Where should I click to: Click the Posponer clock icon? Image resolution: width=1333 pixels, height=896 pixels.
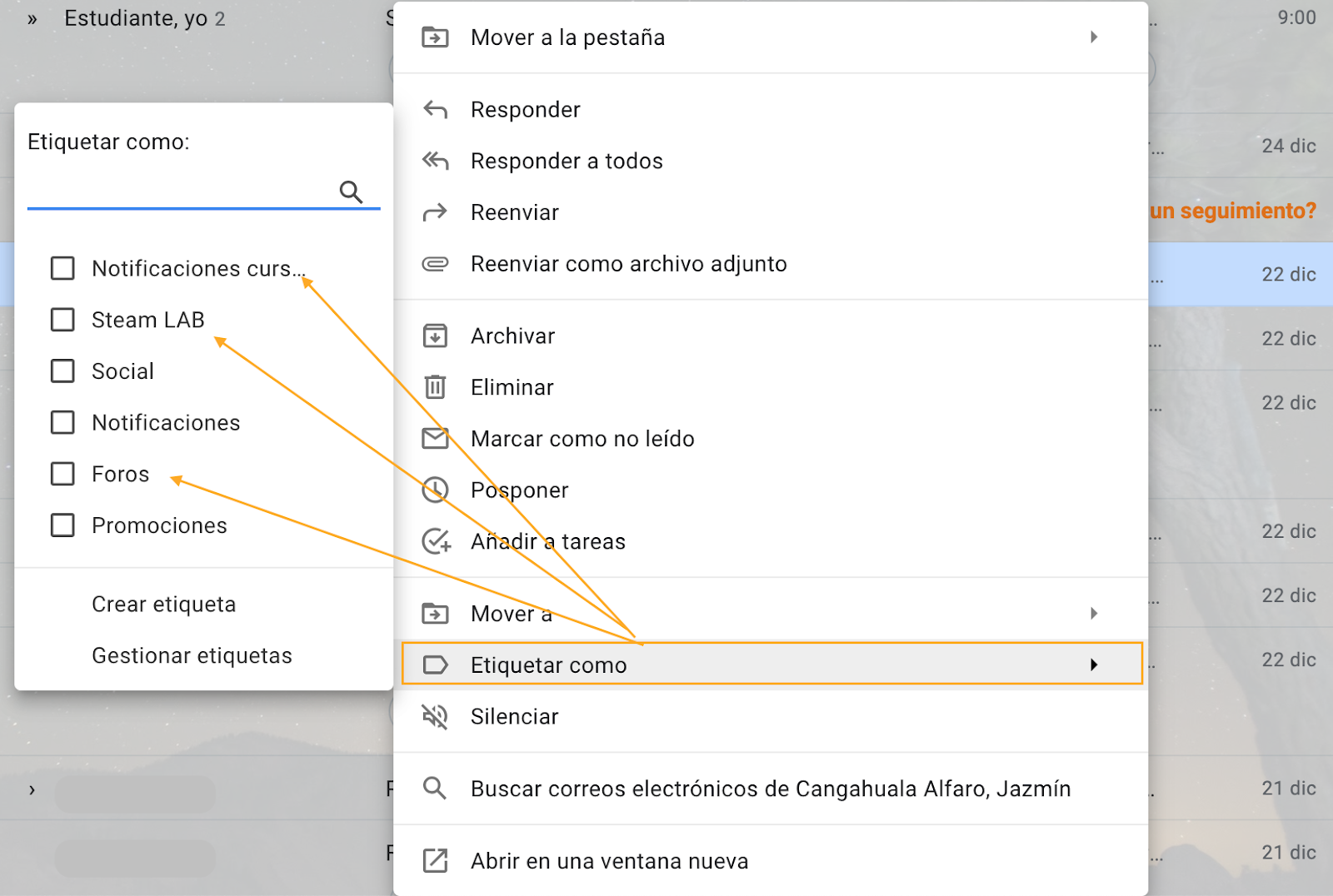coord(435,490)
